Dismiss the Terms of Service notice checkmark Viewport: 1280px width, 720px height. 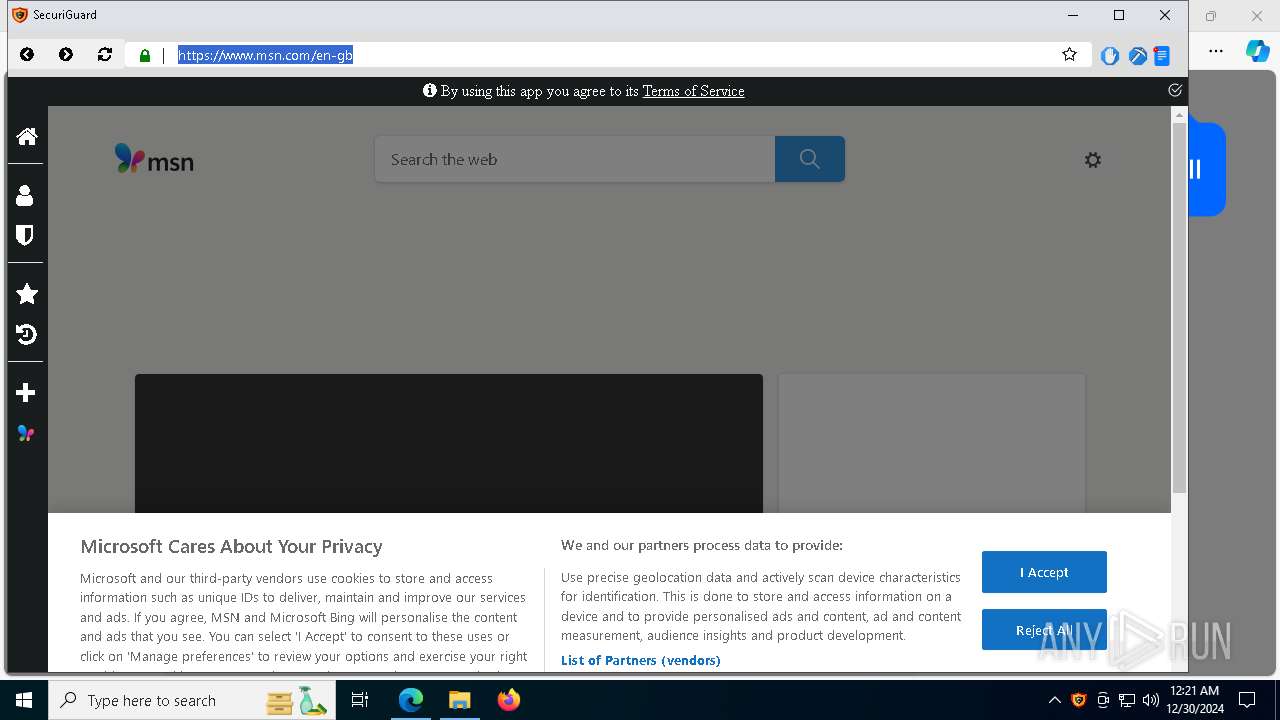1175,90
